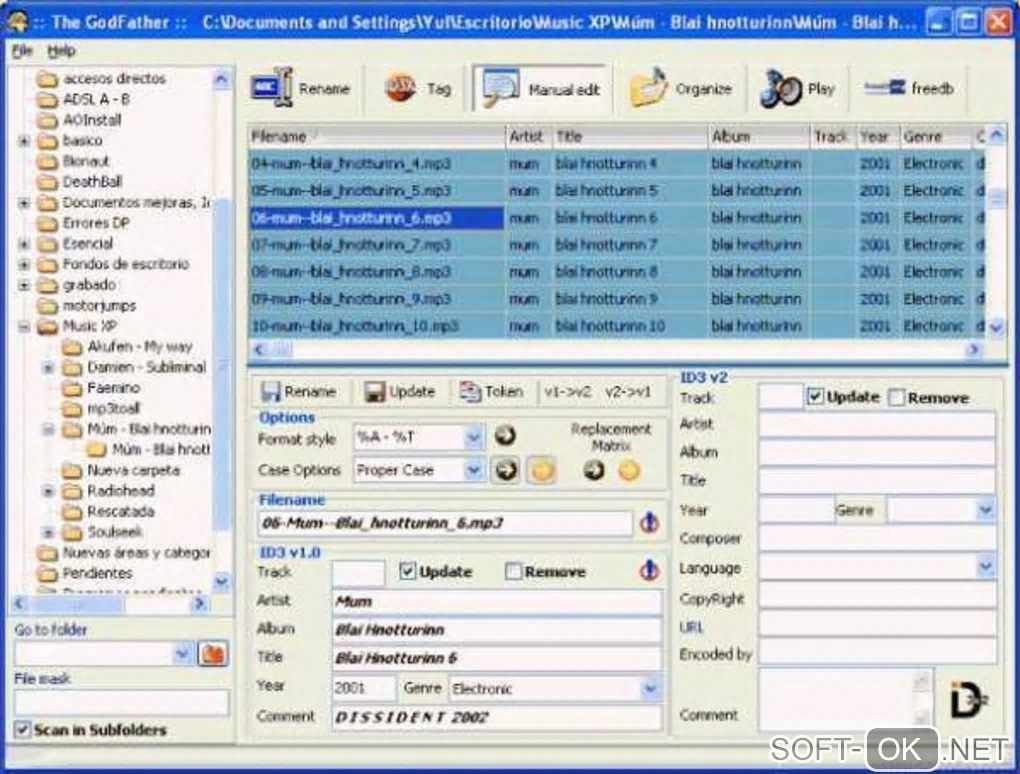Click the anchor icon in ID3 v1.0 section
Image resolution: width=1020 pixels, height=774 pixels.
[x=649, y=570]
